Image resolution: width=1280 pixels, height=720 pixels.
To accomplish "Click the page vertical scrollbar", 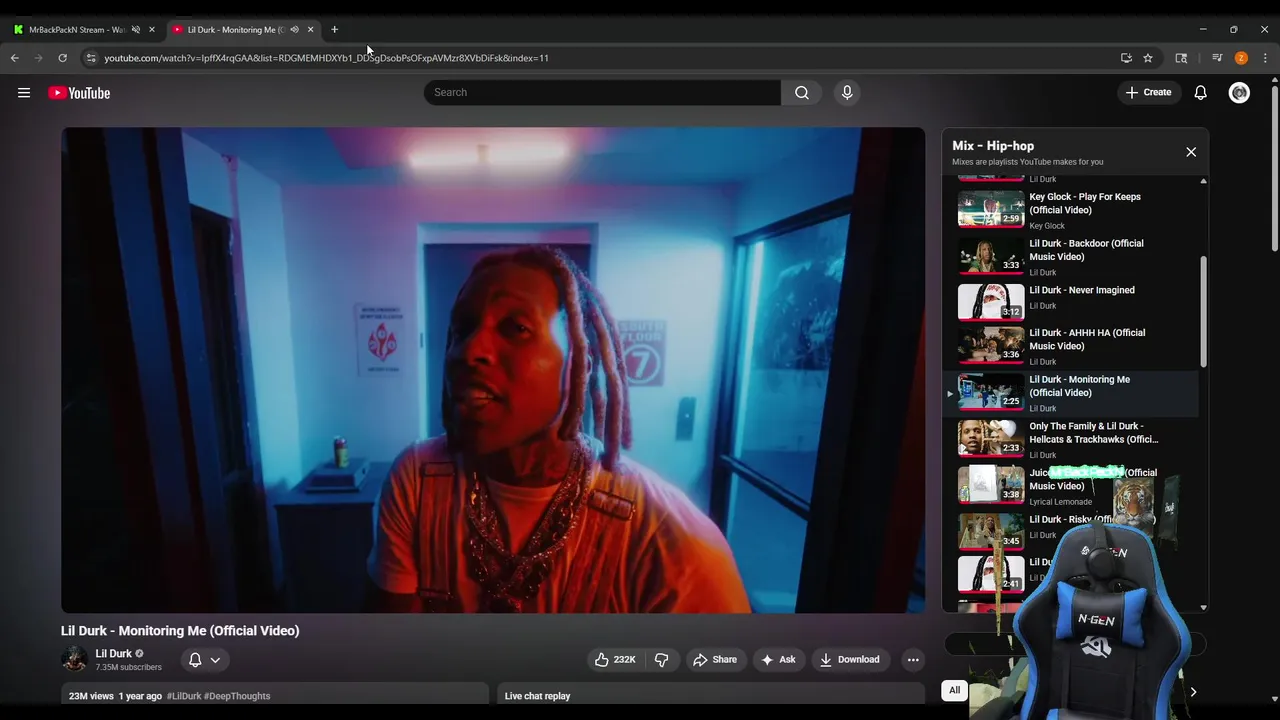I will coord(1274,170).
